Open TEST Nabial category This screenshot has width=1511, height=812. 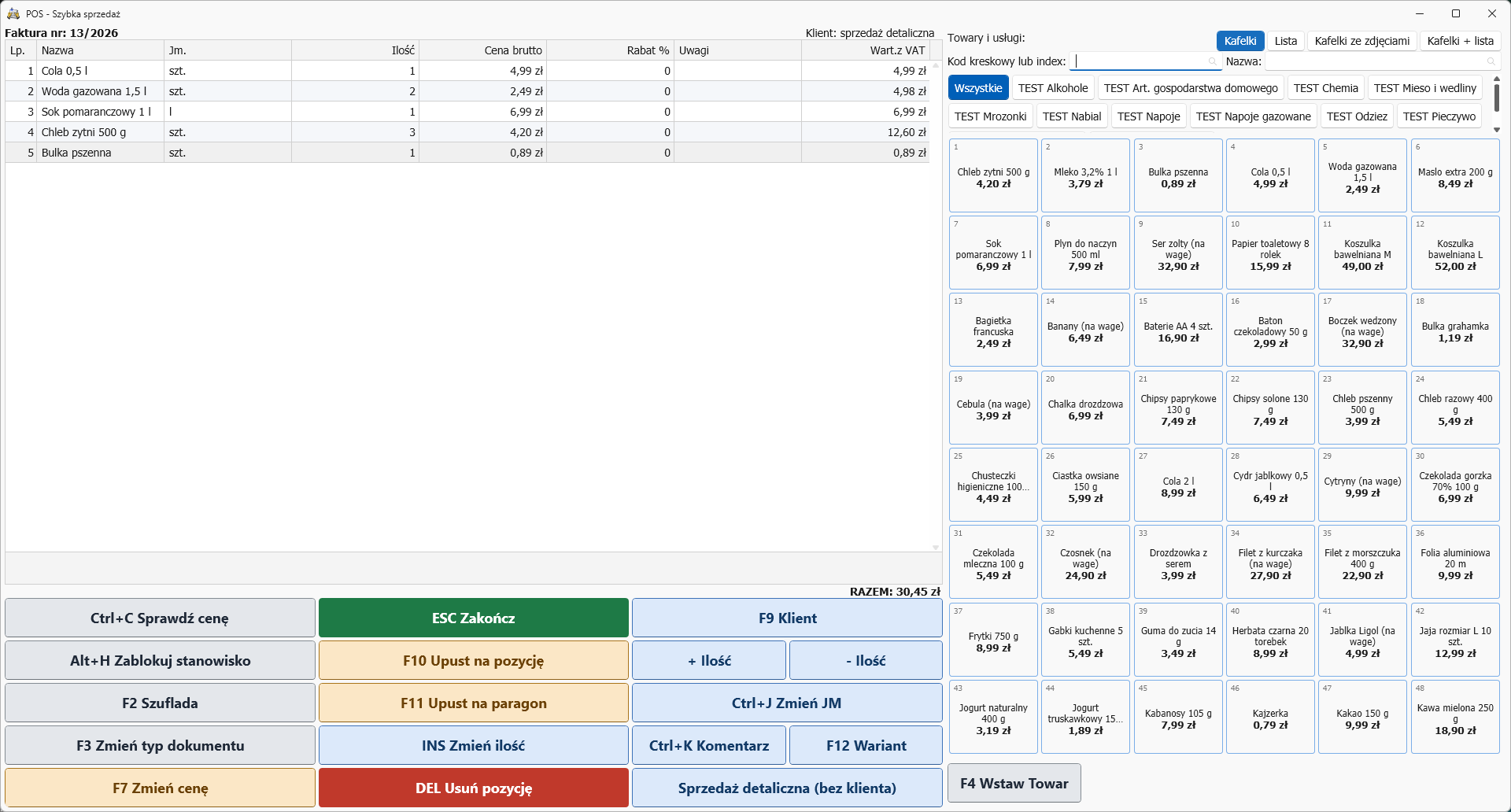[1072, 116]
